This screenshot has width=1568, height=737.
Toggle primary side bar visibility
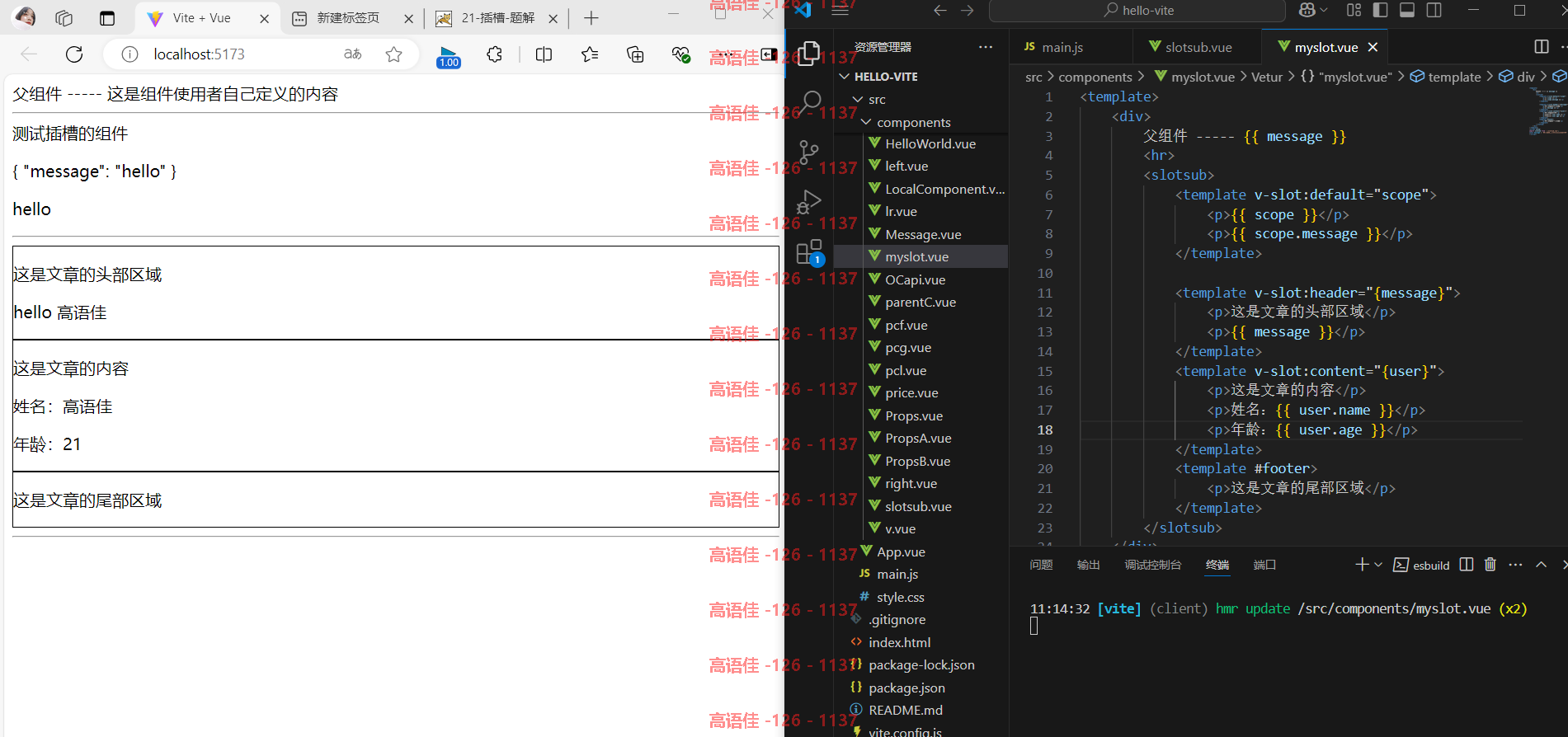[x=1380, y=10]
